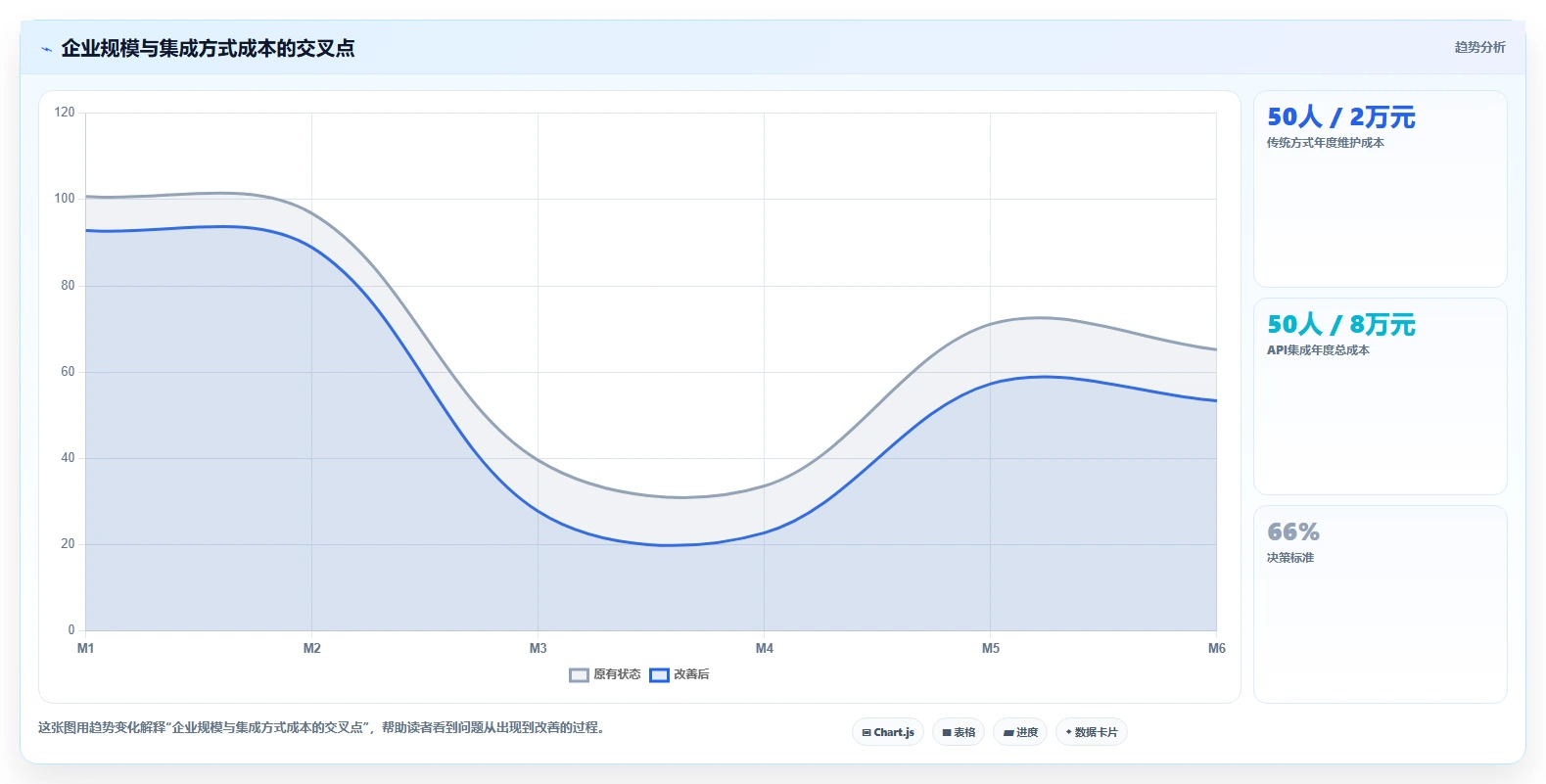Viewport: 1546px width, 784px height.
Task: Click the 传统方式年度维护成本 caption
Action: tap(1326, 143)
